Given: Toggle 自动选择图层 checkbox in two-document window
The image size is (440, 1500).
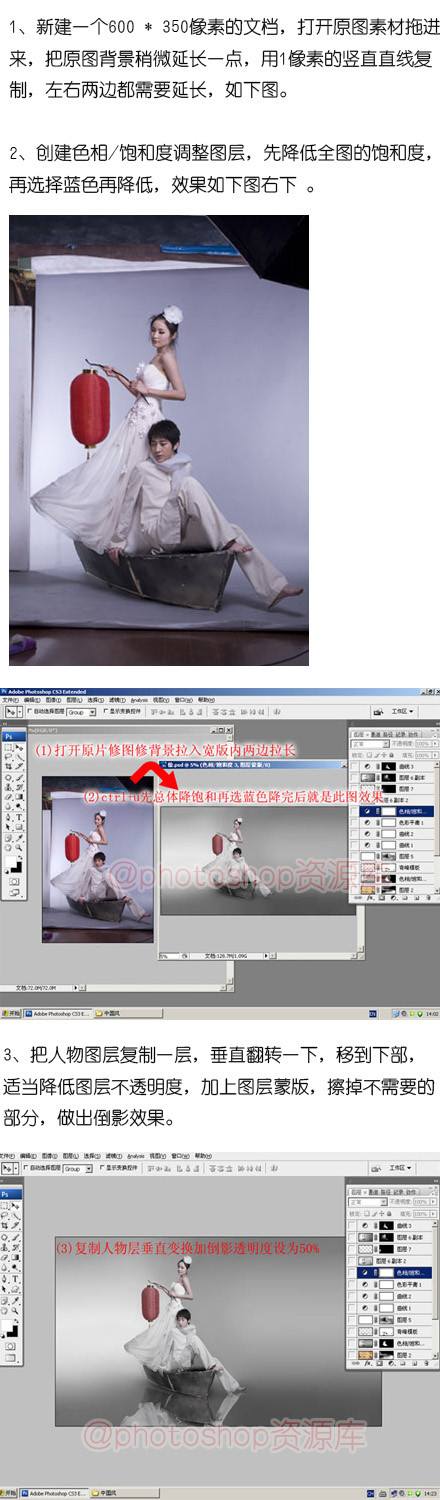Looking at the screenshot, I should [30, 711].
